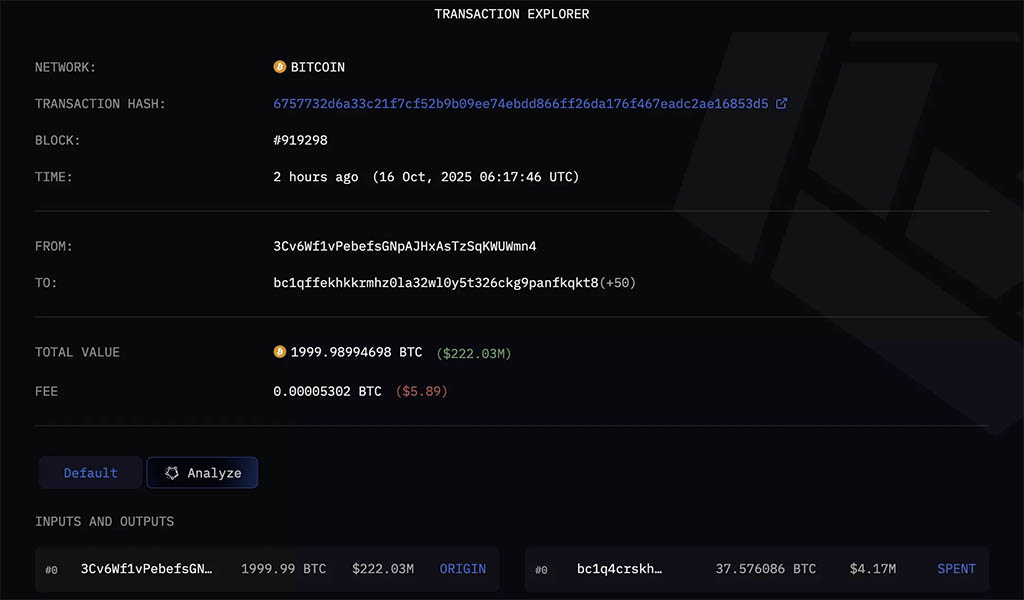The width and height of the screenshot is (1024, 600).
Task: Switch to the Analyze view tab
Action: 203,473
